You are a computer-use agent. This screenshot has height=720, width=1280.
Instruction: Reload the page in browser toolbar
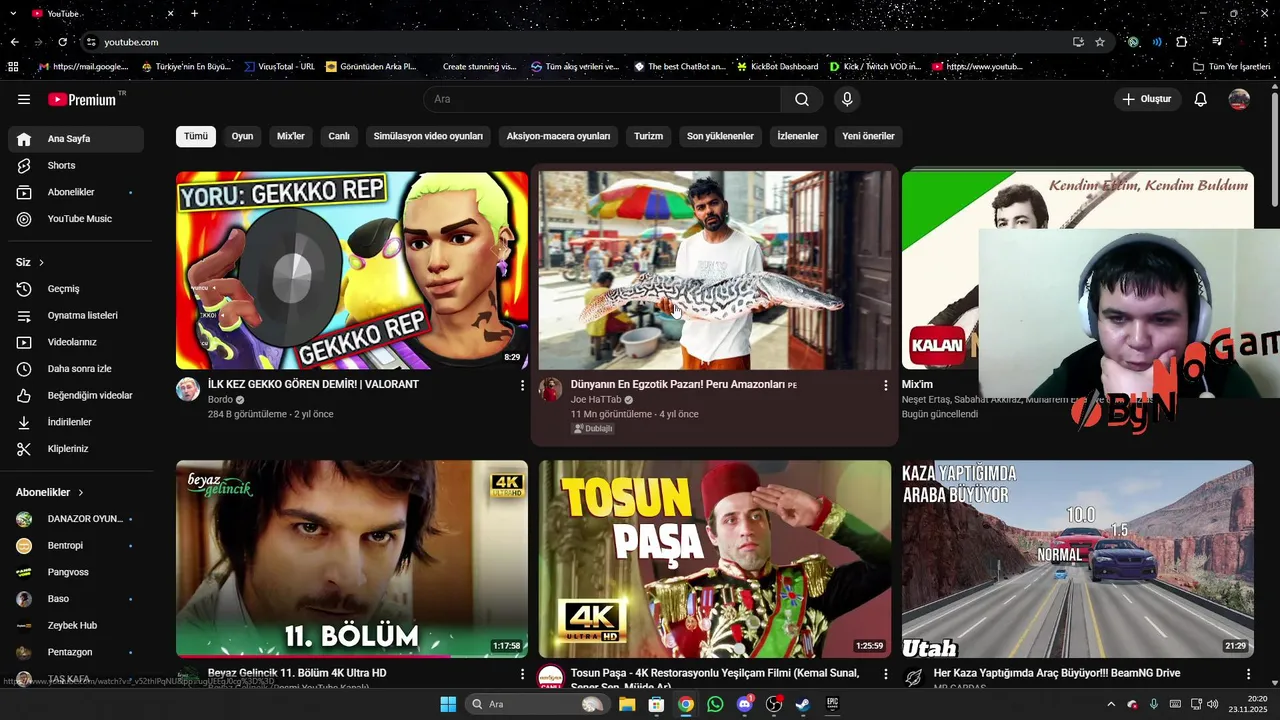coord(62,42)
